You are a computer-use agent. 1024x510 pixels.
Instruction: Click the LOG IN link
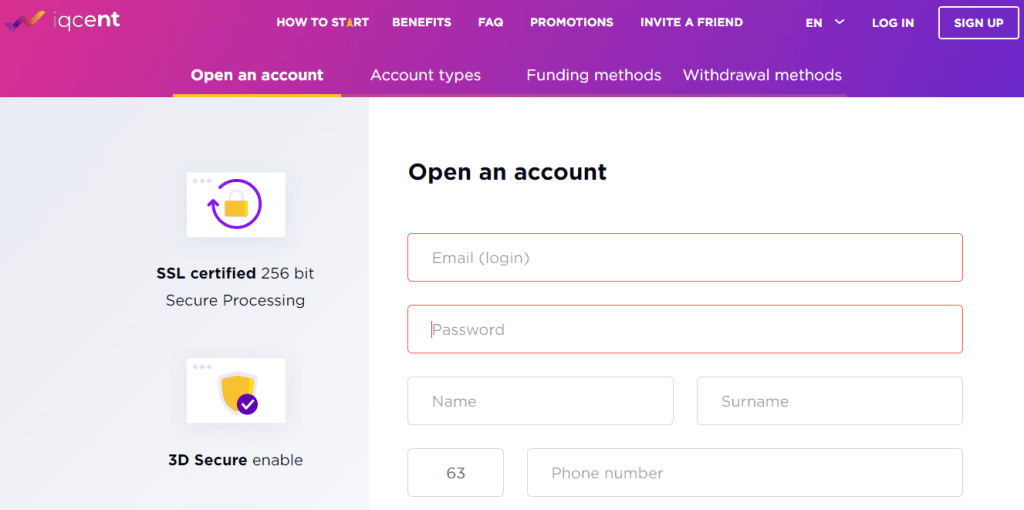pyautogui.click(x=893, y=23)
